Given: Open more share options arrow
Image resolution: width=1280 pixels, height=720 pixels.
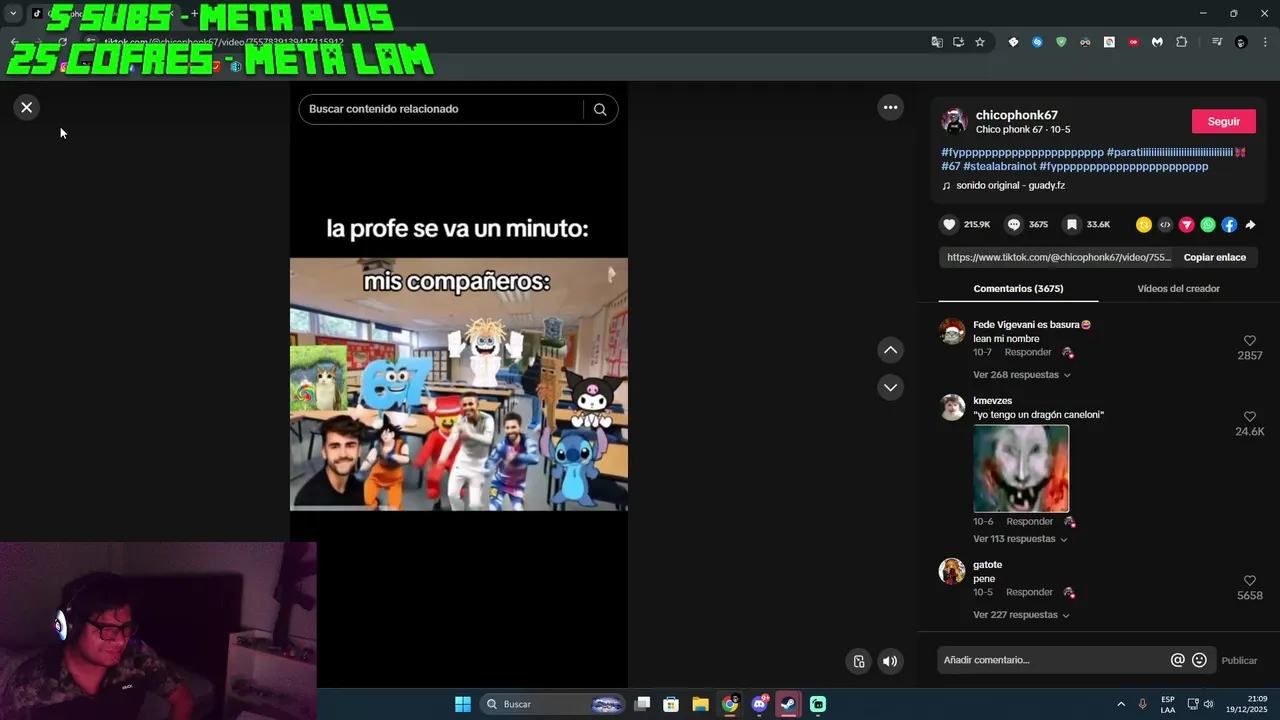Looking at the screenshot, I should (x=1250, y=225).
